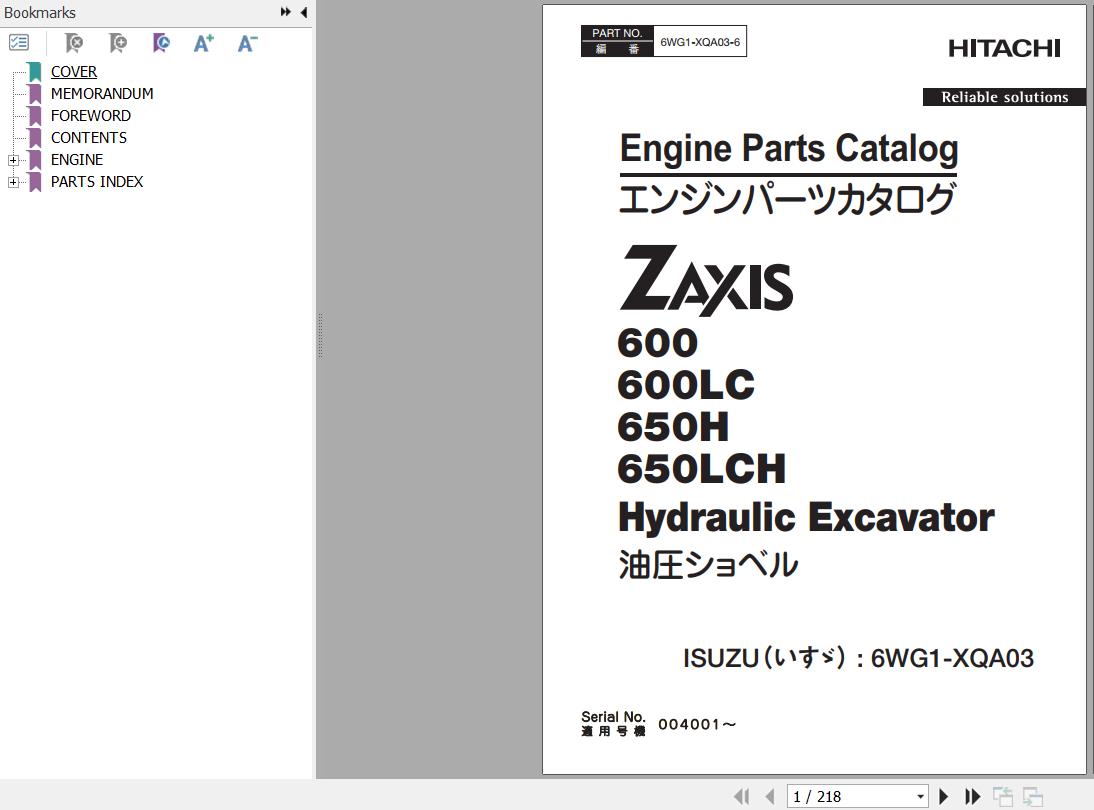Click the ISUZU 6WG1-XQA03 engine text
Image resolution: width=1094 pixels, height=810 pixels.
[858, 658]
